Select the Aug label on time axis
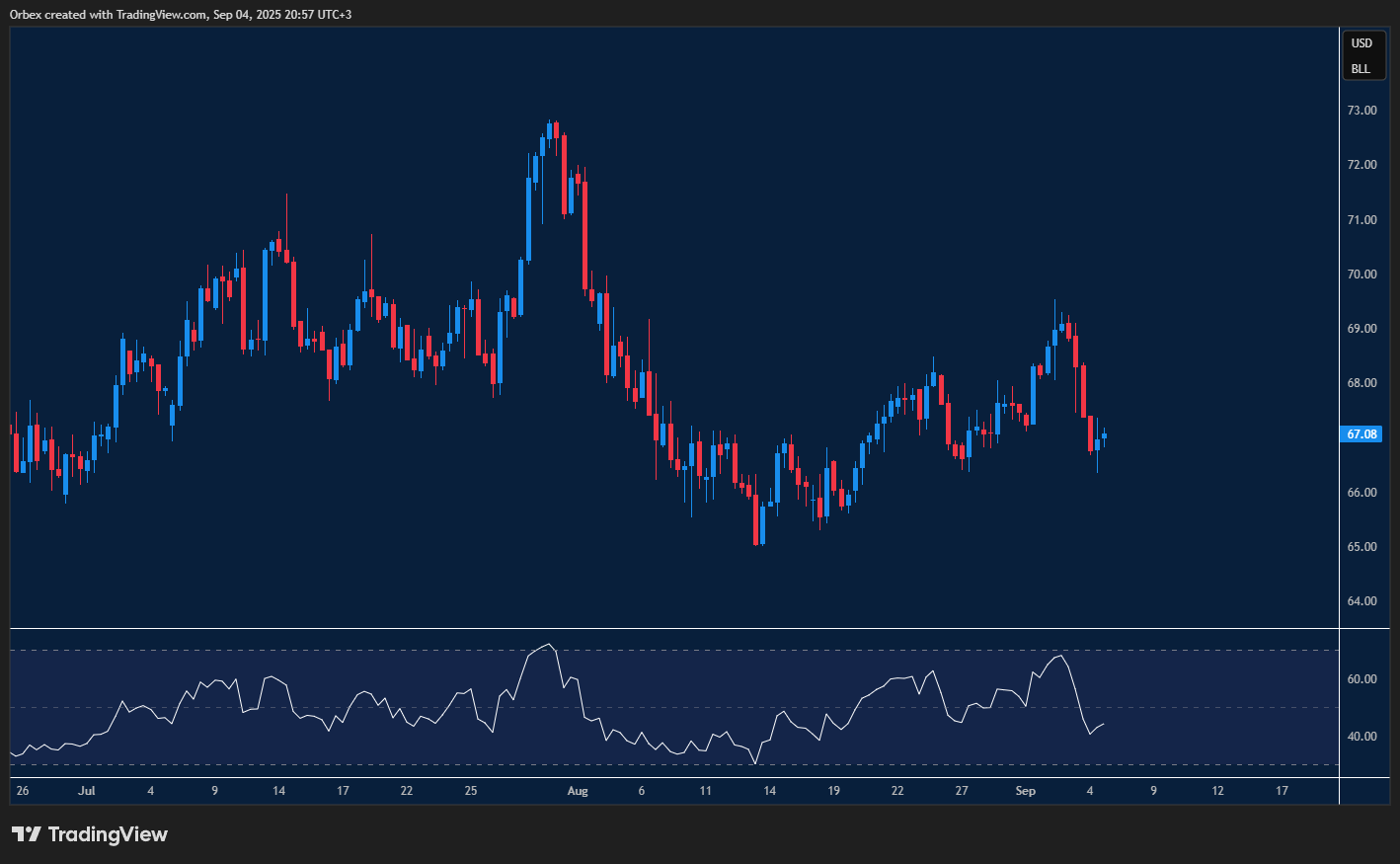Image resolution: width=1400 pixels, height=864 pixels. pyautogui.click(x=578, y=791)
